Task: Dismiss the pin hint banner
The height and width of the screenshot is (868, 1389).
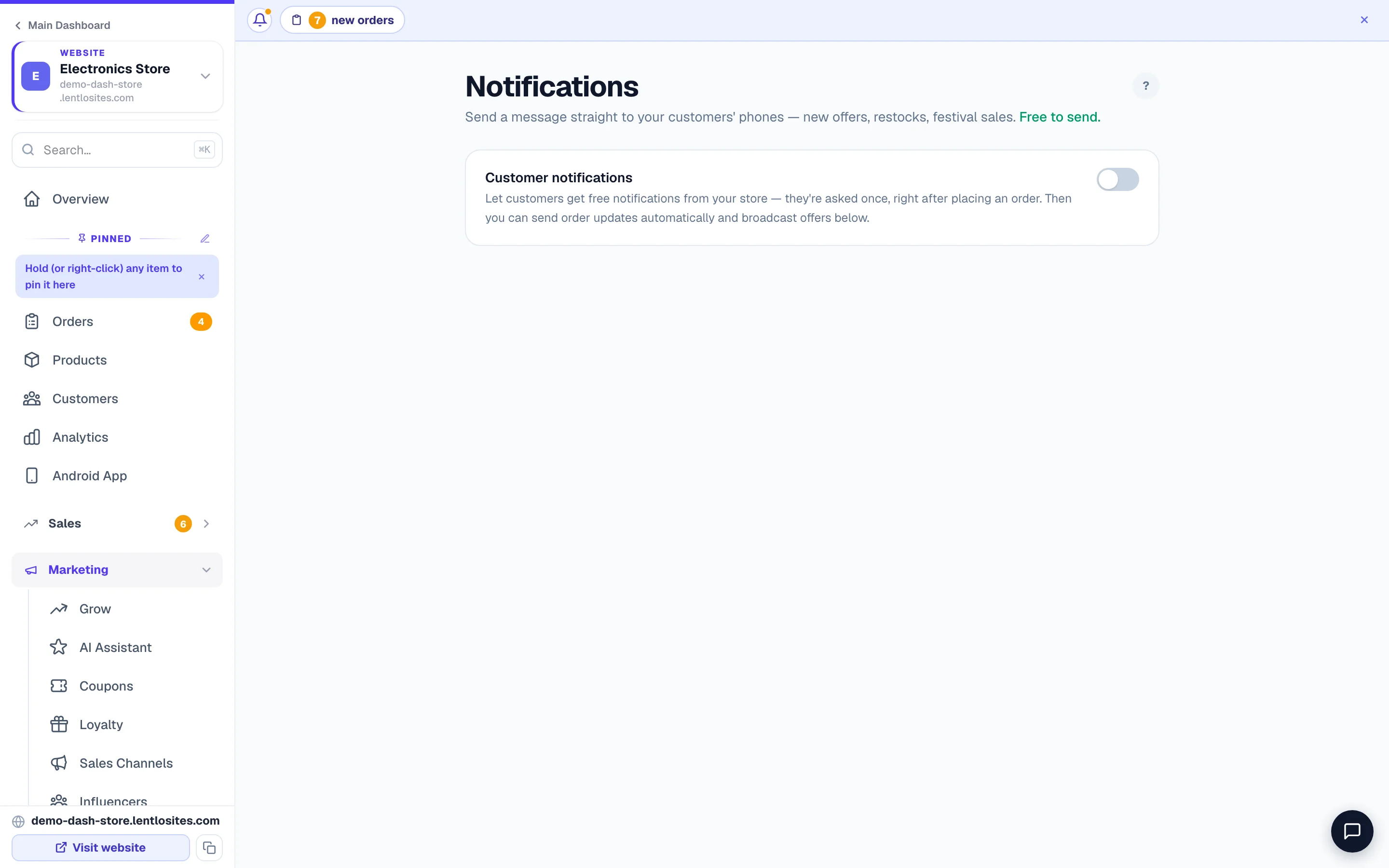Action: (x=202, y=277)
